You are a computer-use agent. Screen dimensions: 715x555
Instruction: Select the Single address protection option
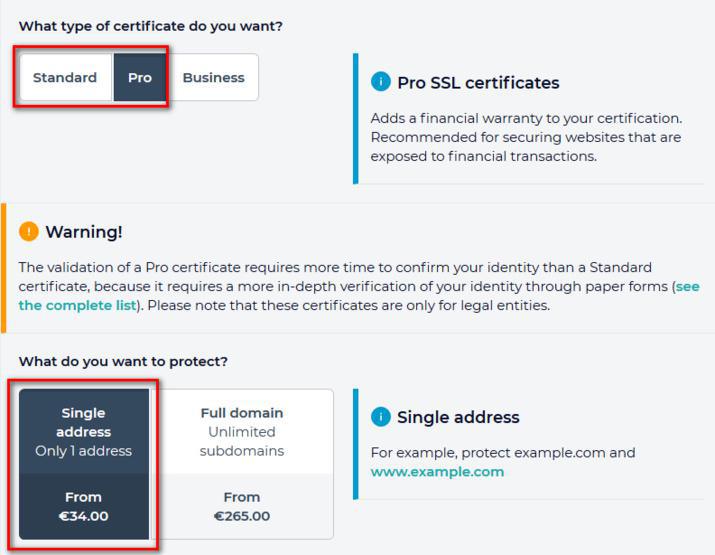coord(84,431)
